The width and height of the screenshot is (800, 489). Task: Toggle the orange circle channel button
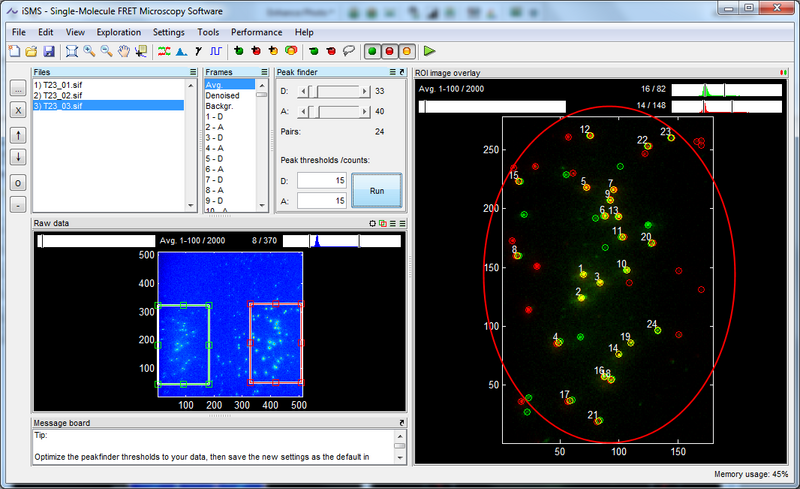(x=406, y=50)
